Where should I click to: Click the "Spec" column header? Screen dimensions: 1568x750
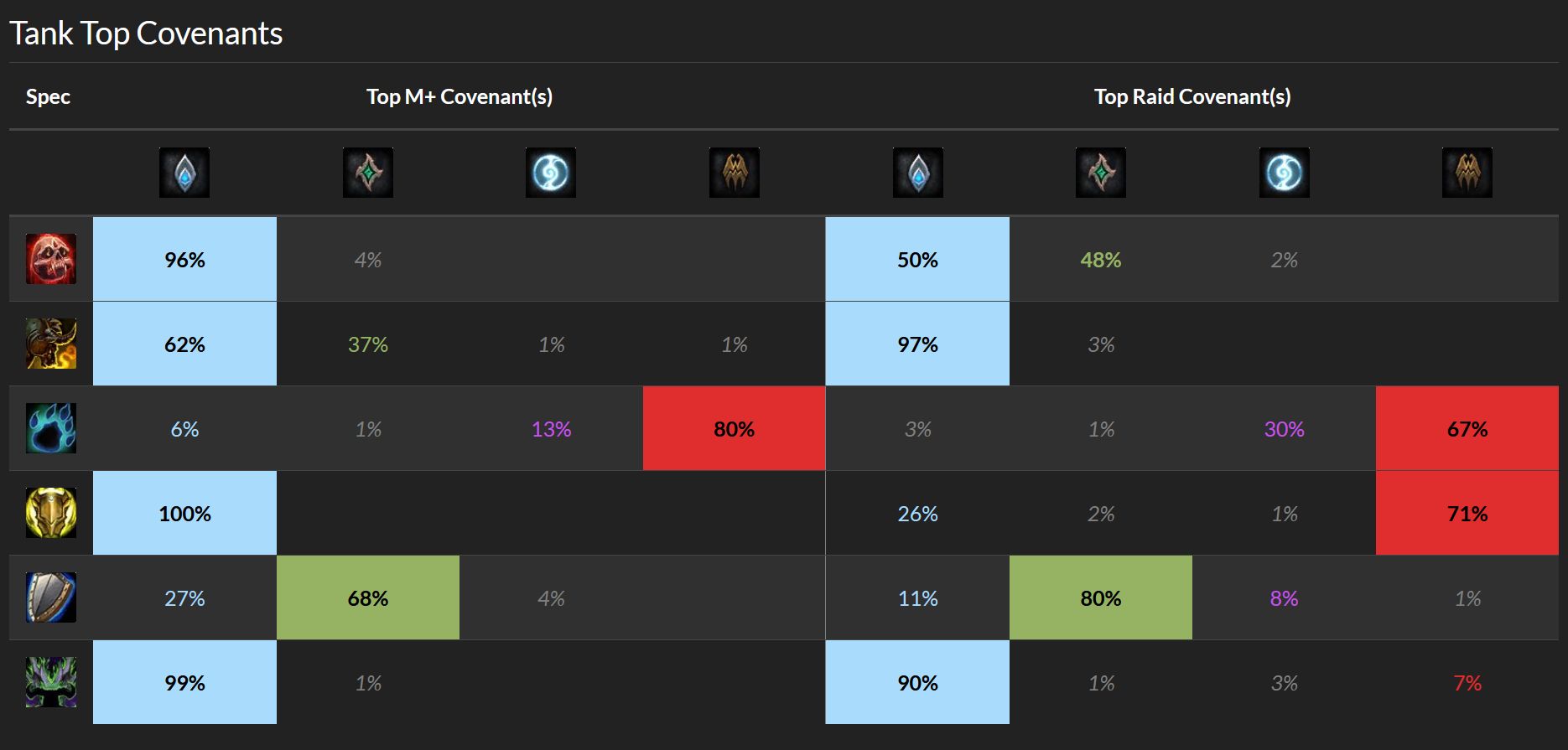(x=48, y=96)
